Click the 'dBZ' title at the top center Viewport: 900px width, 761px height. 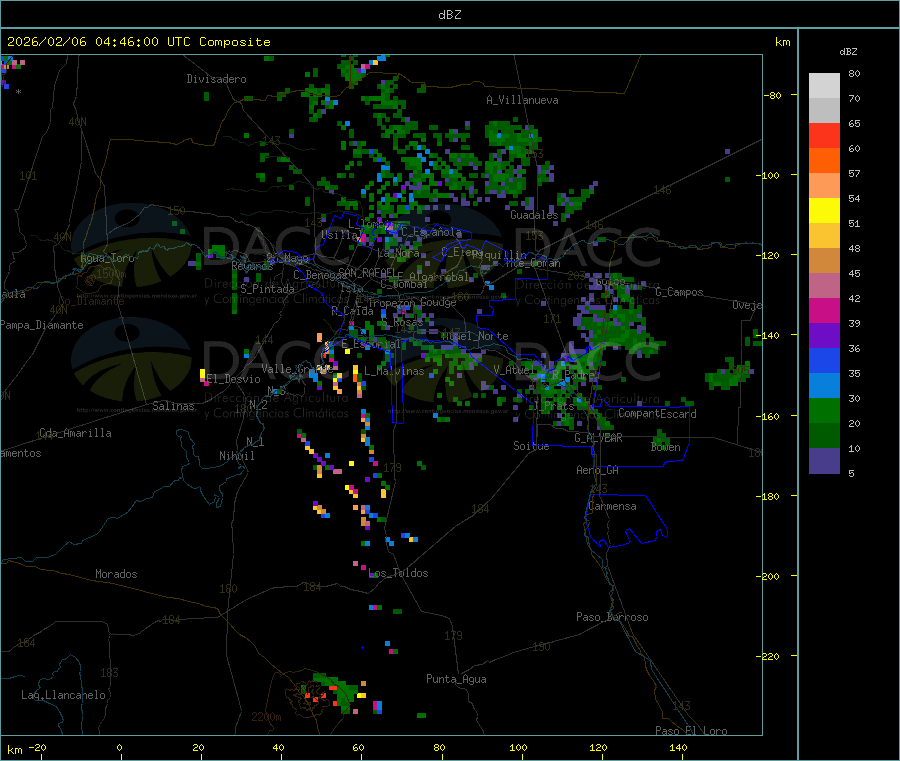pos(449,15)
